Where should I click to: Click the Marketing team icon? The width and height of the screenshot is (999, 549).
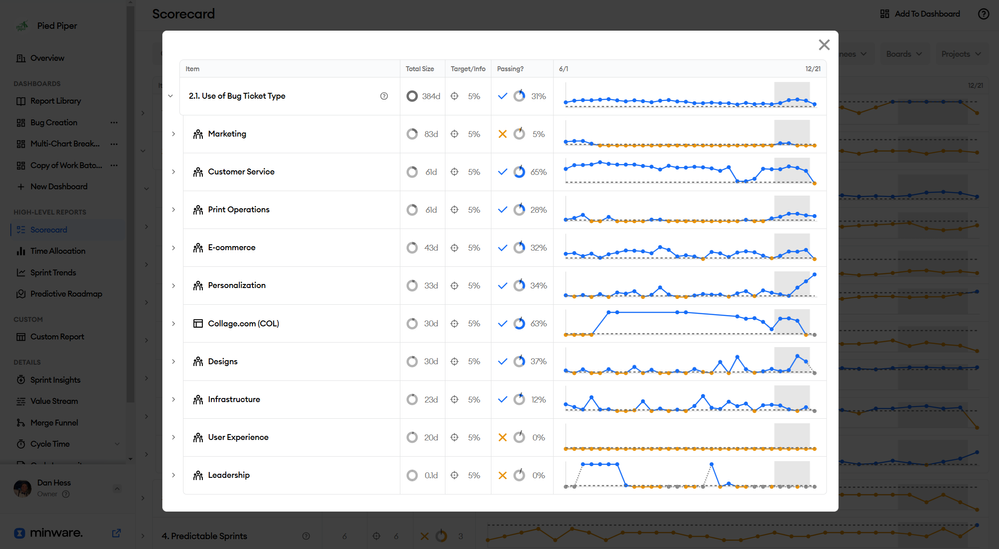pos(198,134)
